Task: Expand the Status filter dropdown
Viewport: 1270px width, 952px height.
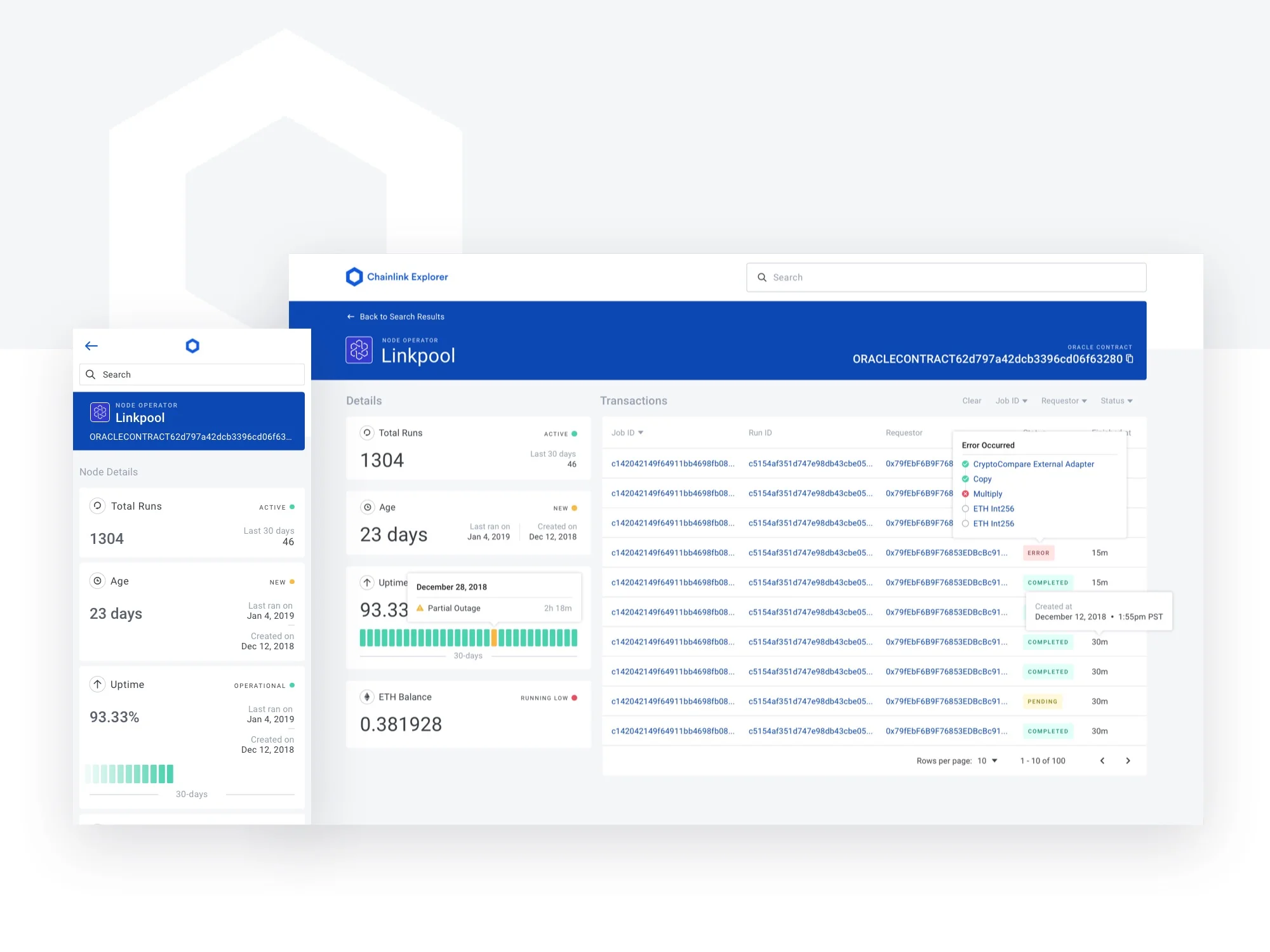Action: (1116, 401)
